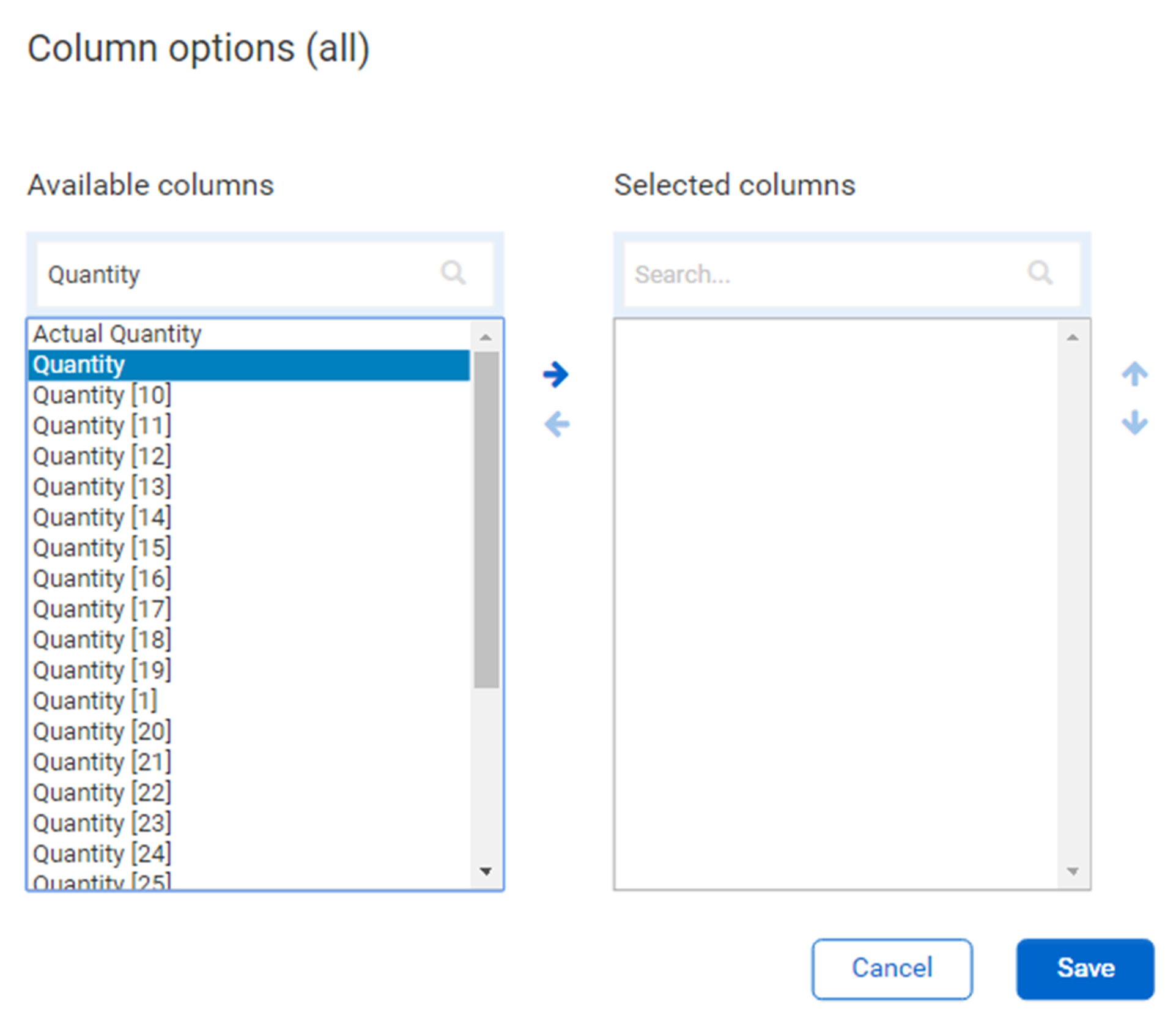The height and width of the screenshot is (1015, 1176).
Task: Pick Quantity [1] list entry
Action: (95, 701)
